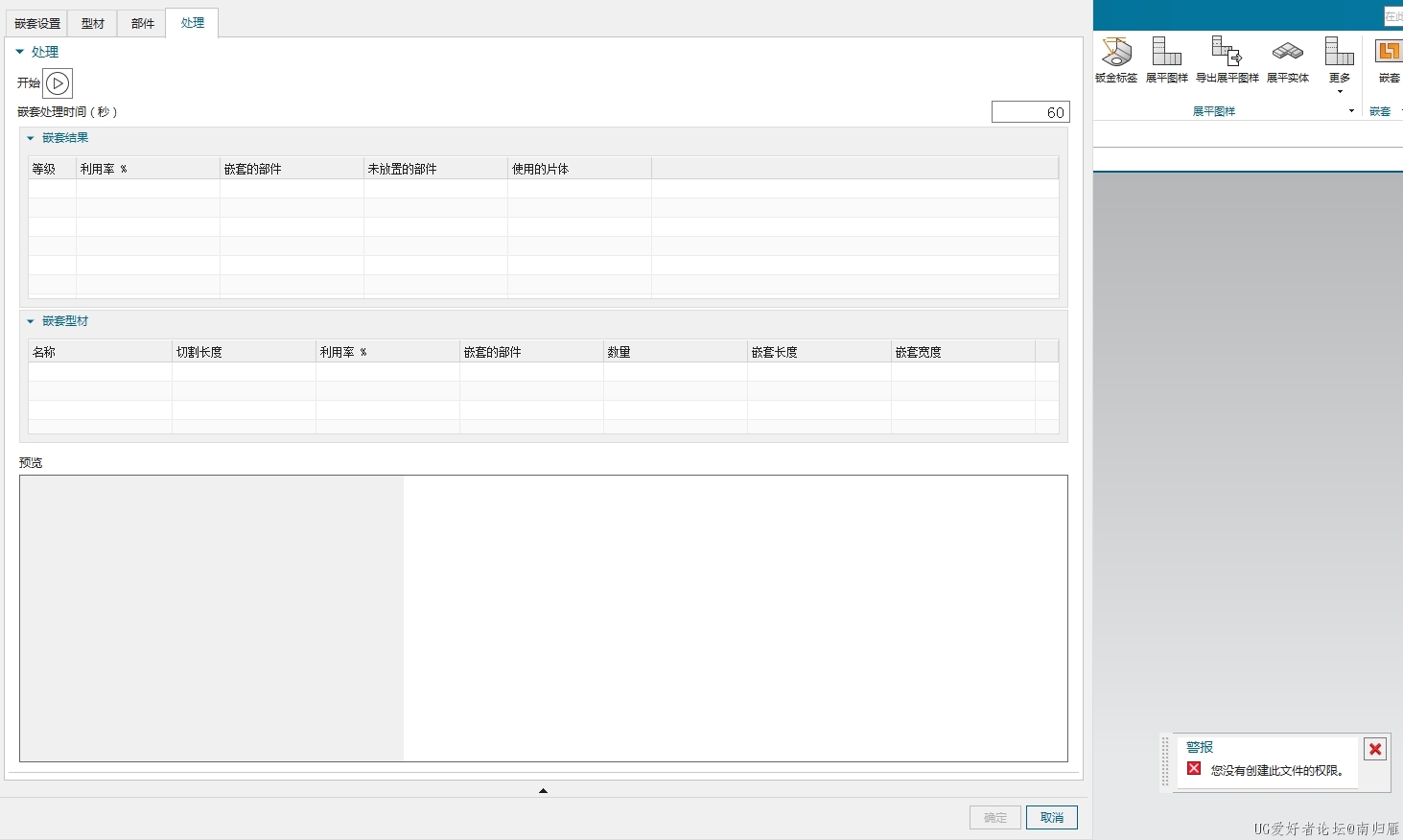Viewport: 1403px width, 840px height.
Task: Click the 名称 column header
Action: (100, 352)
